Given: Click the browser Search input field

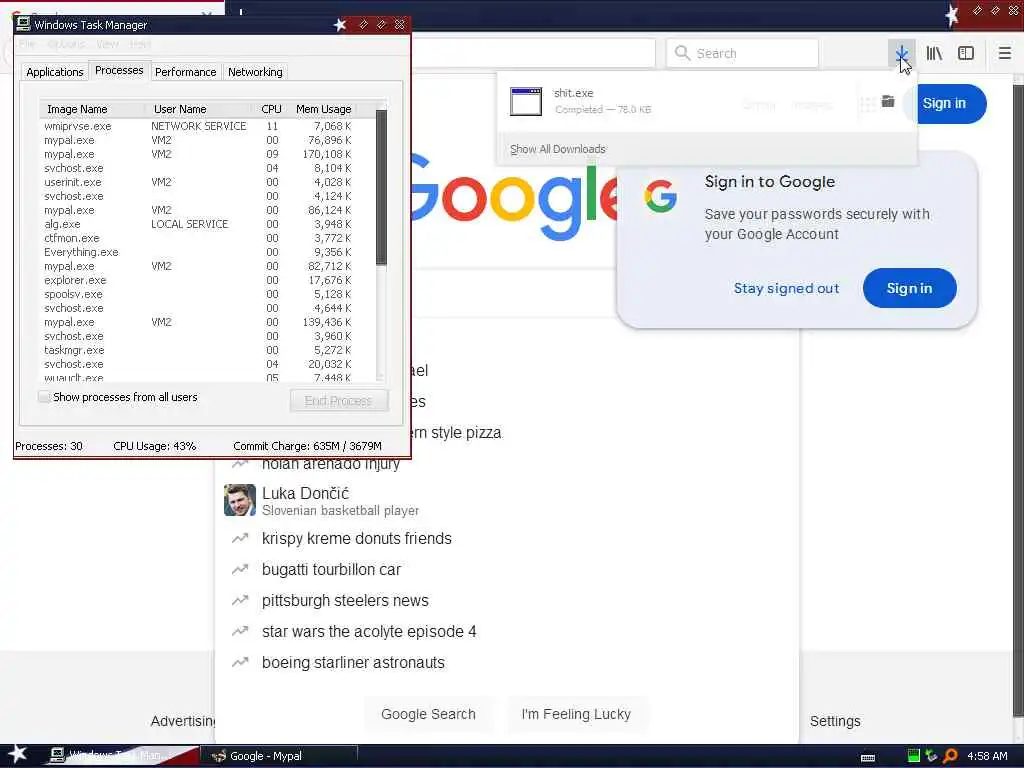Looking at the screenshot, I should tap(742, 53).
